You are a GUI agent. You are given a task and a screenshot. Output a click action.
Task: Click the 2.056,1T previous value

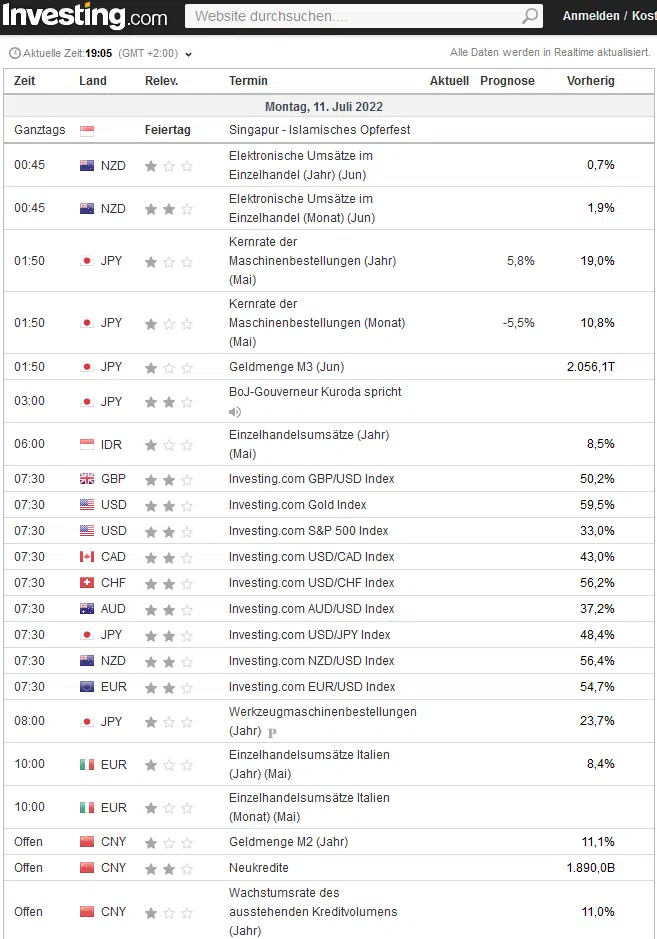click(591, 366)
